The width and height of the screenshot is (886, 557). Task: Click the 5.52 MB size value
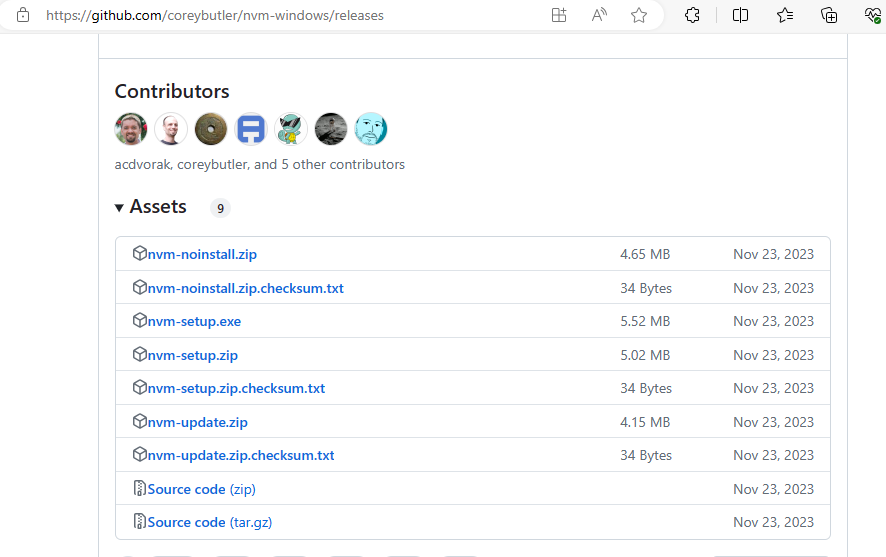(645, 321)
